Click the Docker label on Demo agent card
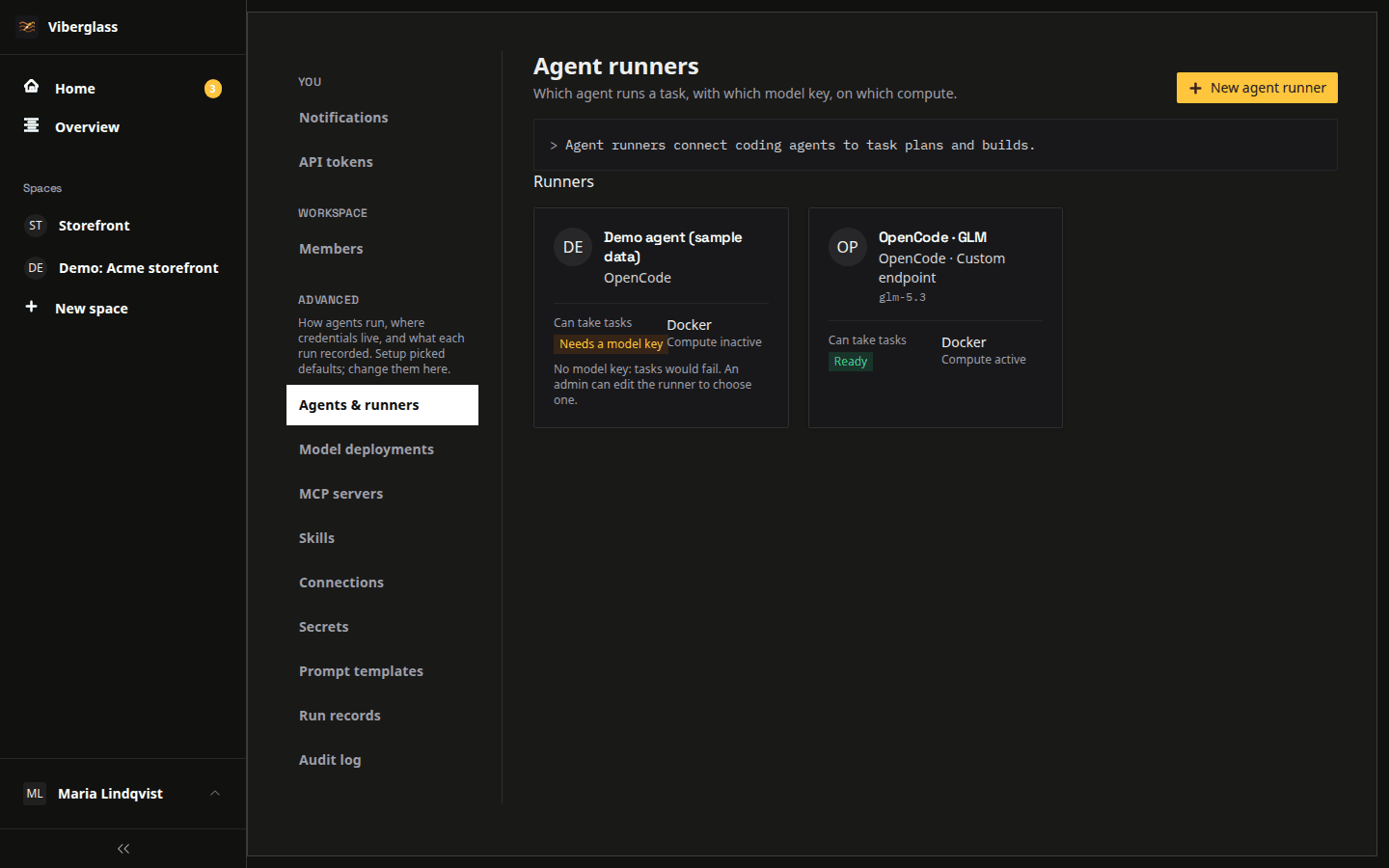 click(689, 325)
